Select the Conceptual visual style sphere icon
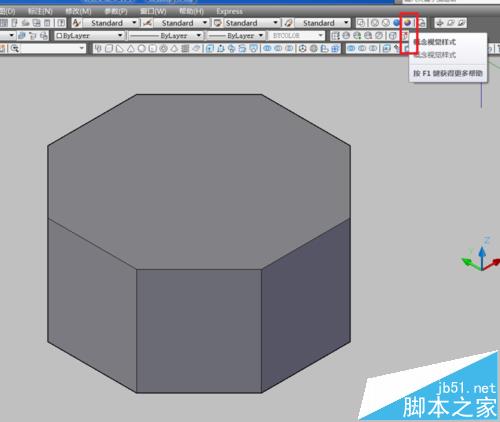This screenshot has width=500, height=422. click(x=407, y=23)
